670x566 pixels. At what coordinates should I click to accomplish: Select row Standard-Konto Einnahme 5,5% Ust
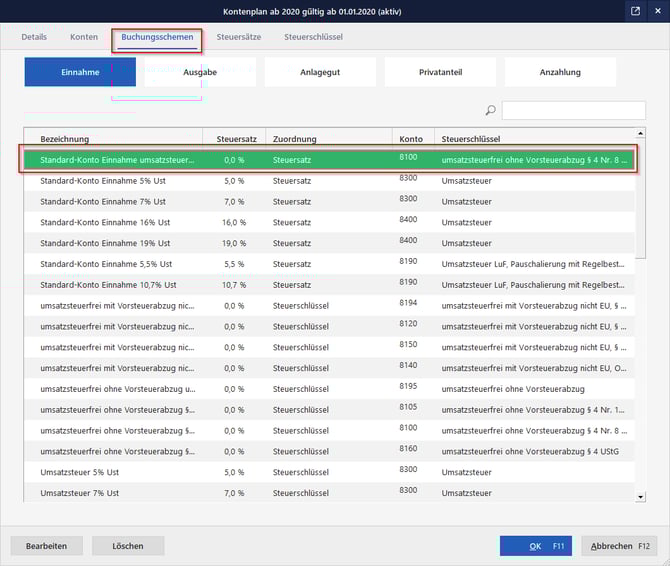click(x=329, y=264)
